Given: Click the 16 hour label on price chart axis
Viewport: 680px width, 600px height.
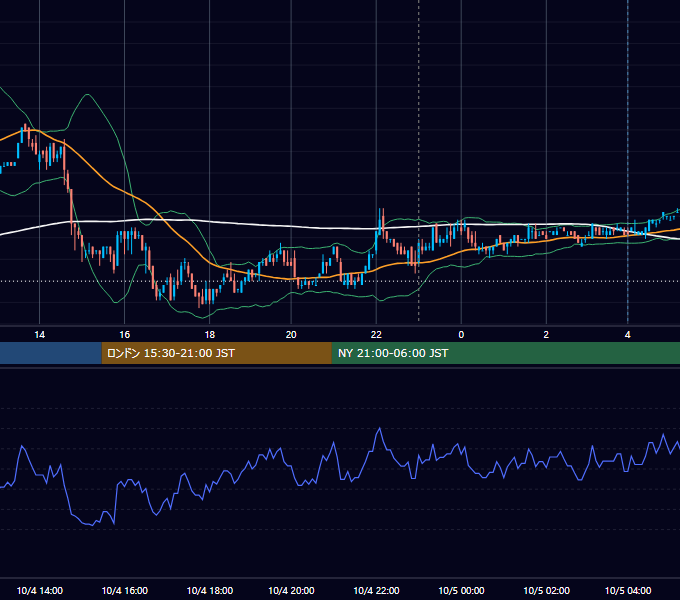Looking at the screenshot, I should (124, 335).
